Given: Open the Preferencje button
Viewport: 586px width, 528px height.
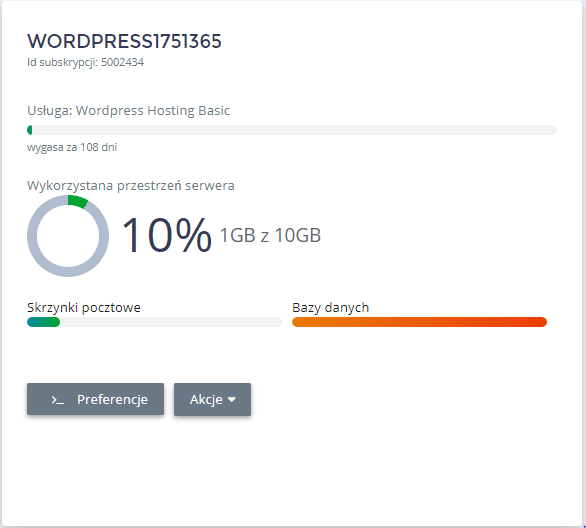Looking at the screenshot, I should pyautogui.click(x=95, y=399).
